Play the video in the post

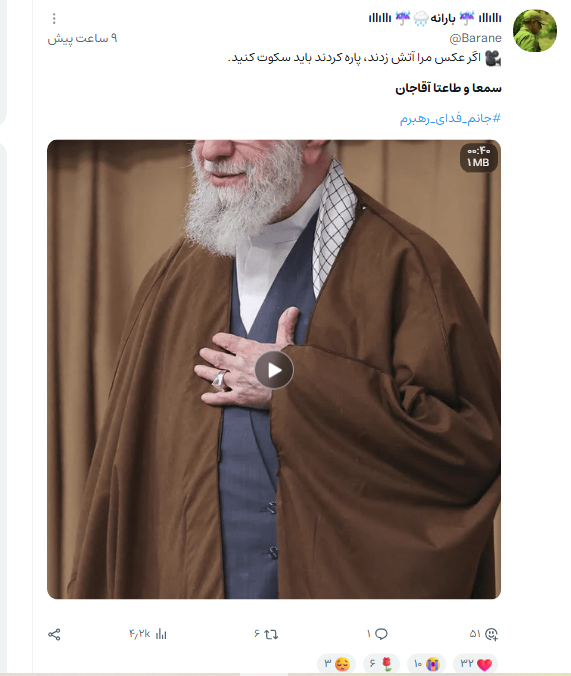[274, 370]
